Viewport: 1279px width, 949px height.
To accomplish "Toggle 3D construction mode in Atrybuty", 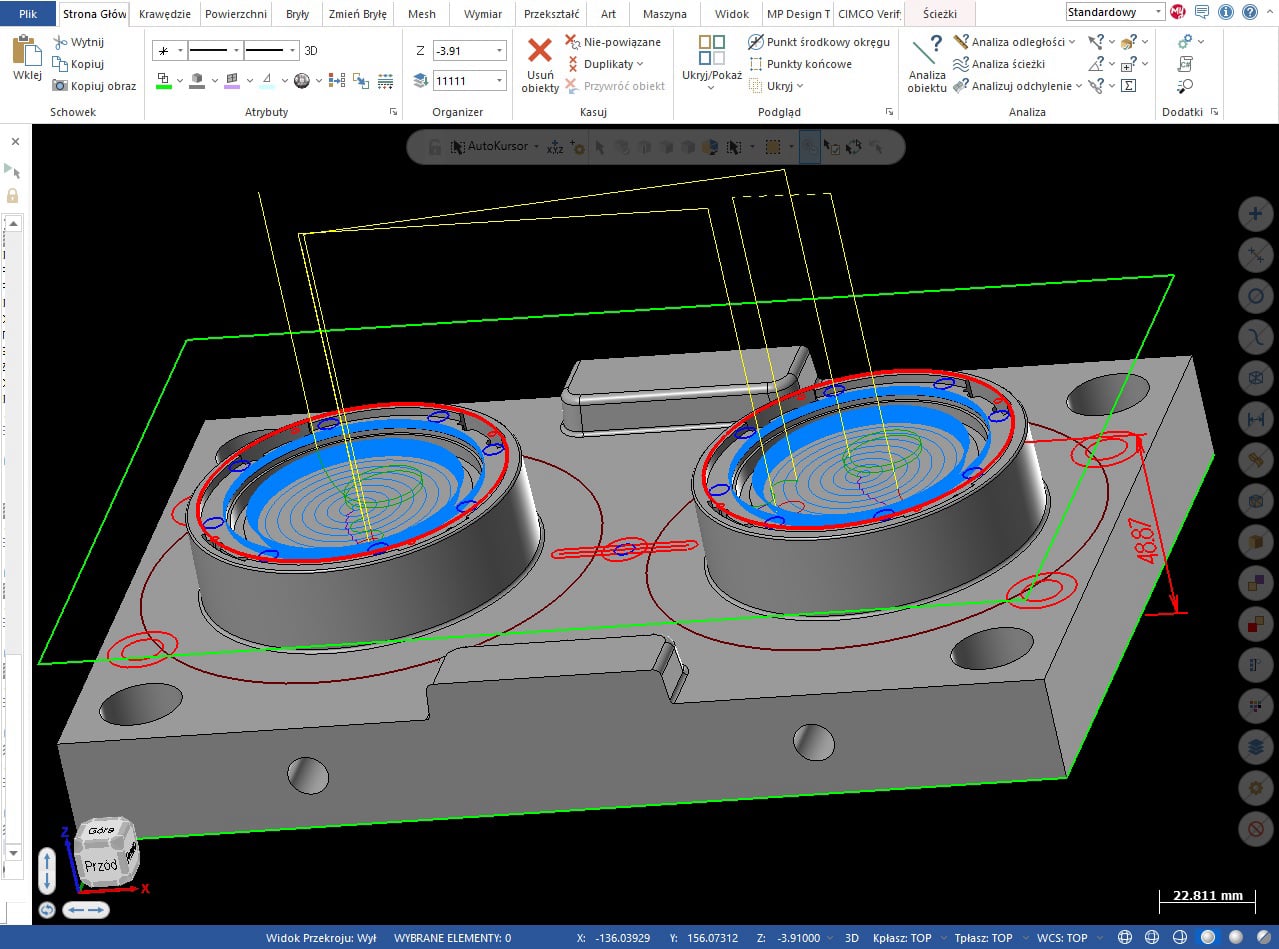I will (311, 50).
